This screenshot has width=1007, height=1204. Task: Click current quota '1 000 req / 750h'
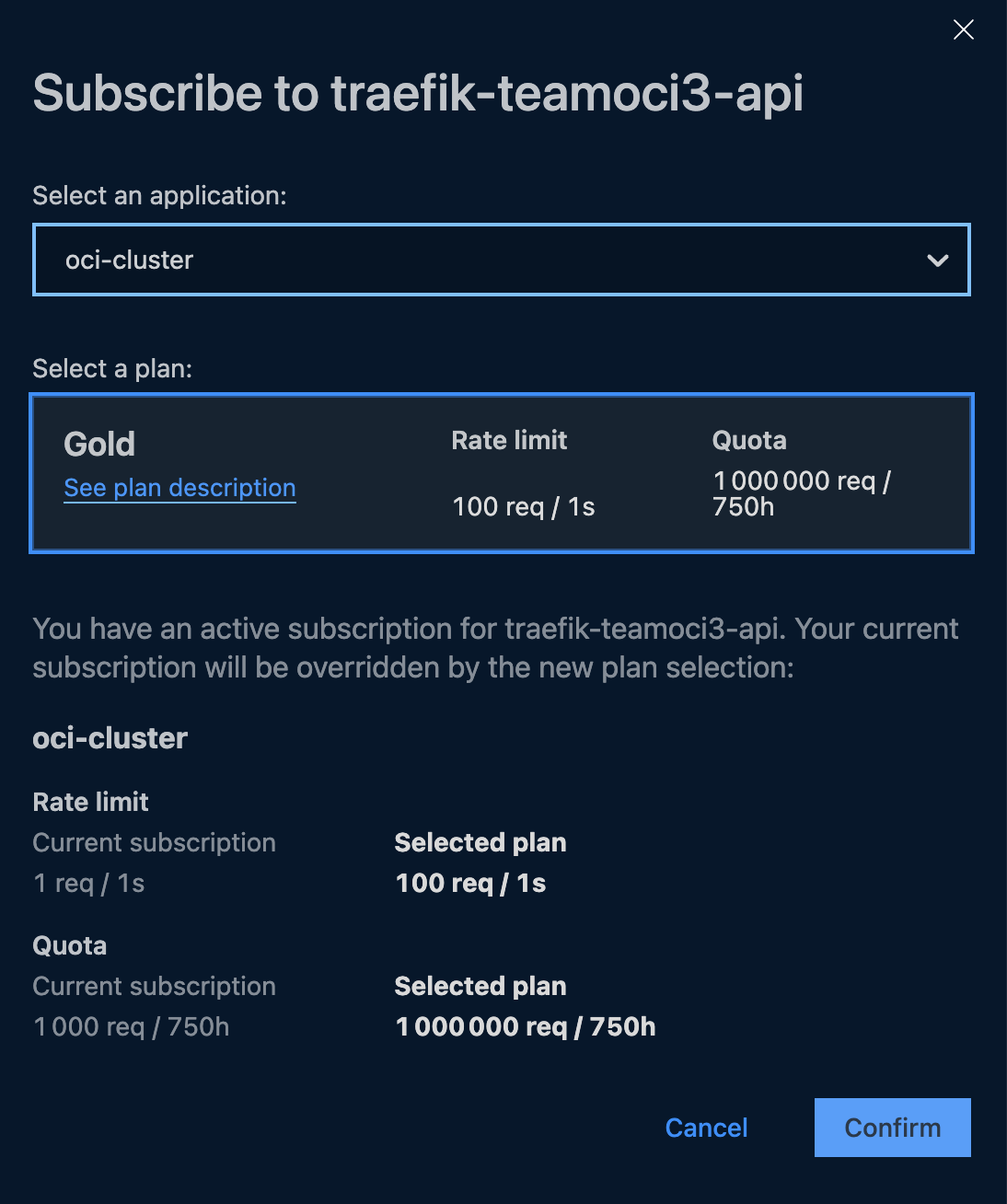tap(132, 1026)
